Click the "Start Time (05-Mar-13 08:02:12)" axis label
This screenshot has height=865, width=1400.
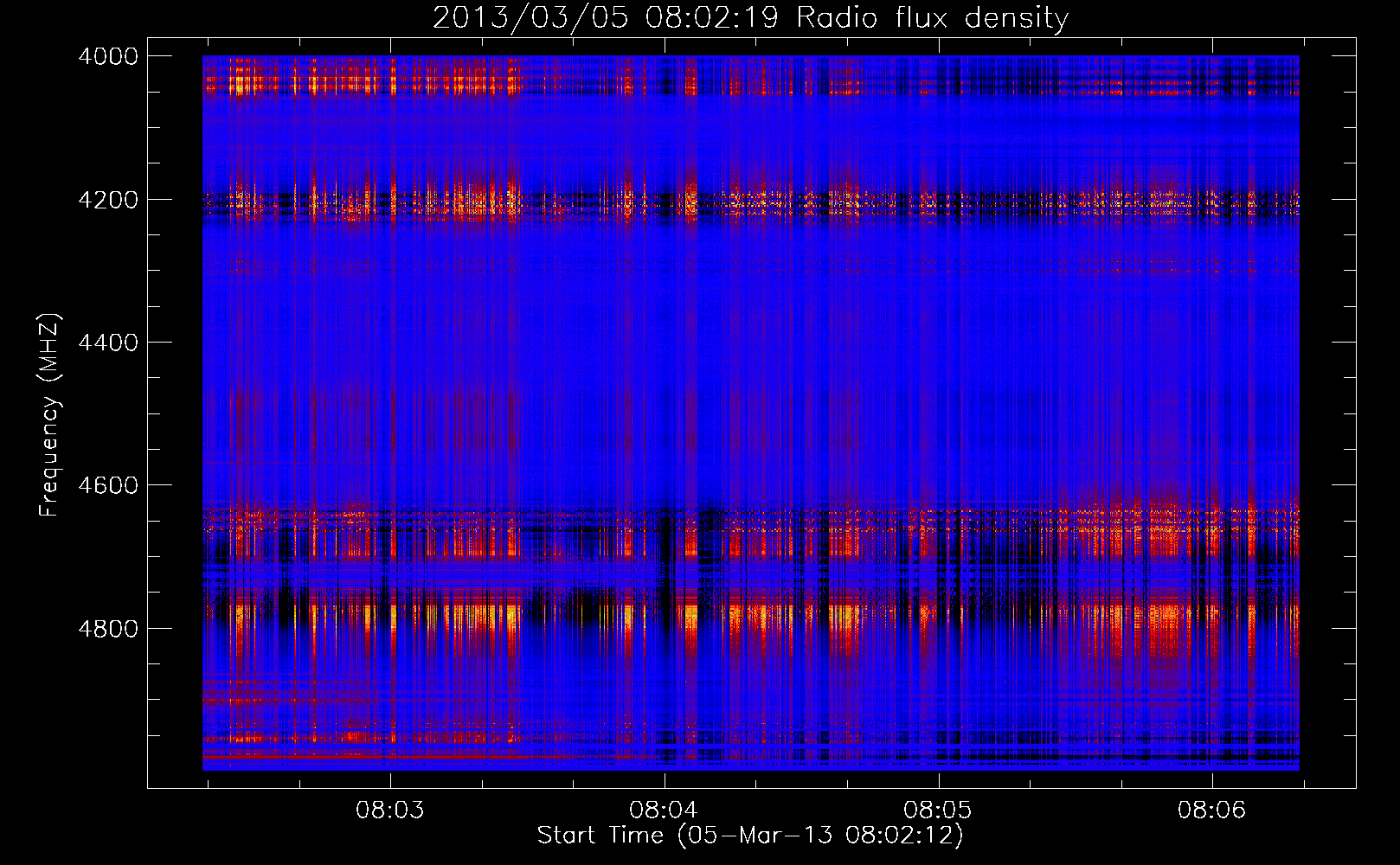pos(750,836)
